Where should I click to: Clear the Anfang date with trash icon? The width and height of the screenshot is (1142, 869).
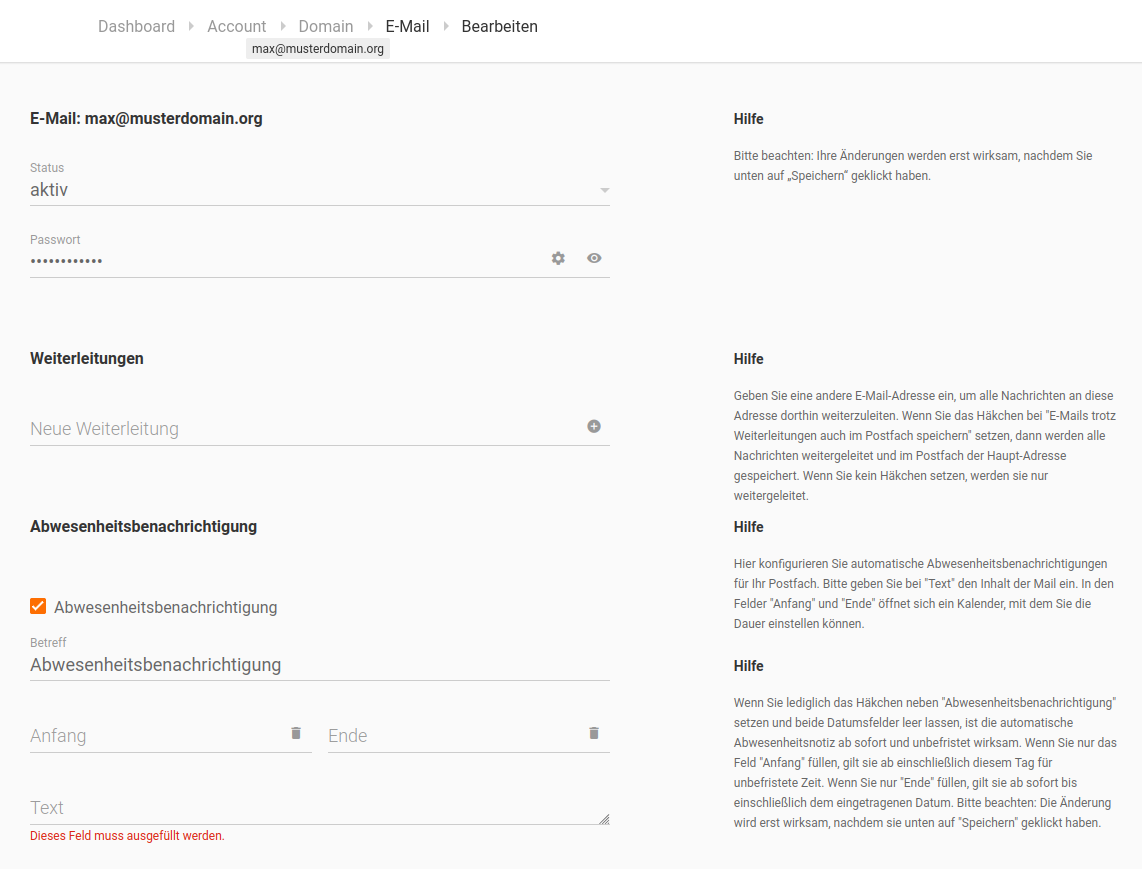(296, 733)
